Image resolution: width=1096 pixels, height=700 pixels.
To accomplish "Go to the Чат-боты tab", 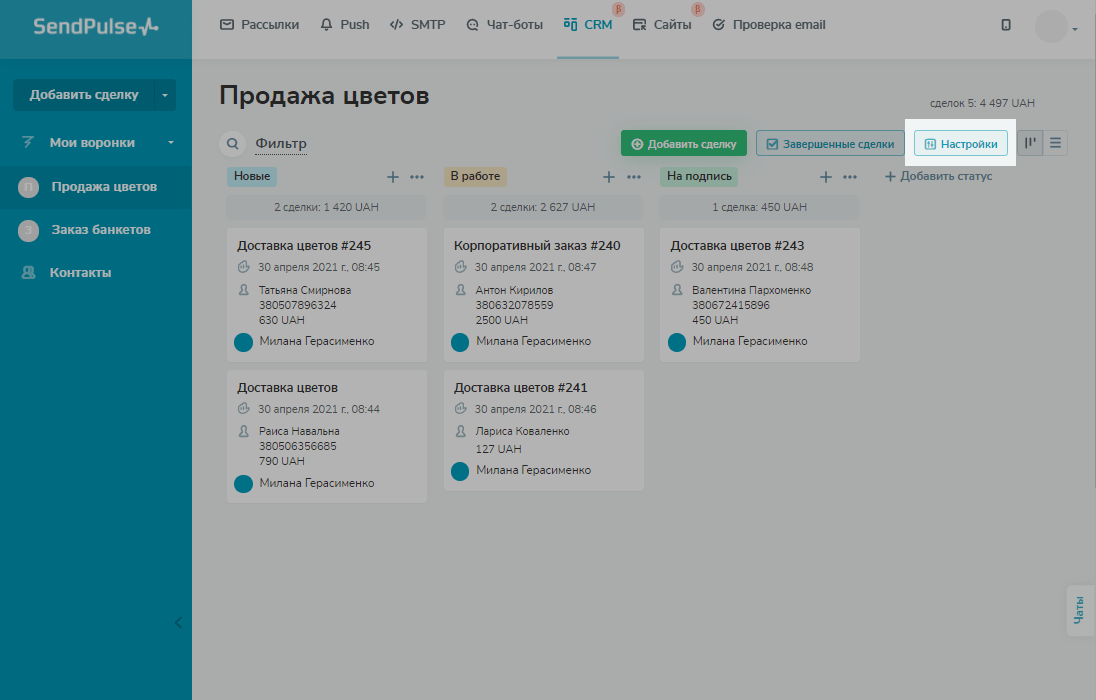I will point(504,25).
